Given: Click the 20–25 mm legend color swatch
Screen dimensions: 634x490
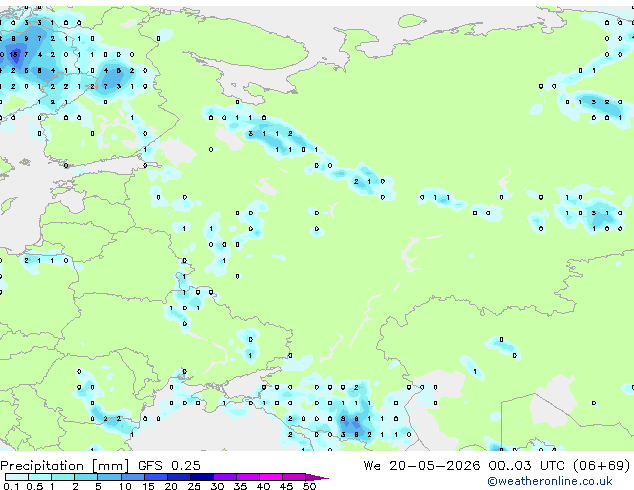Looking at the screenshot, I should [179, 477].
